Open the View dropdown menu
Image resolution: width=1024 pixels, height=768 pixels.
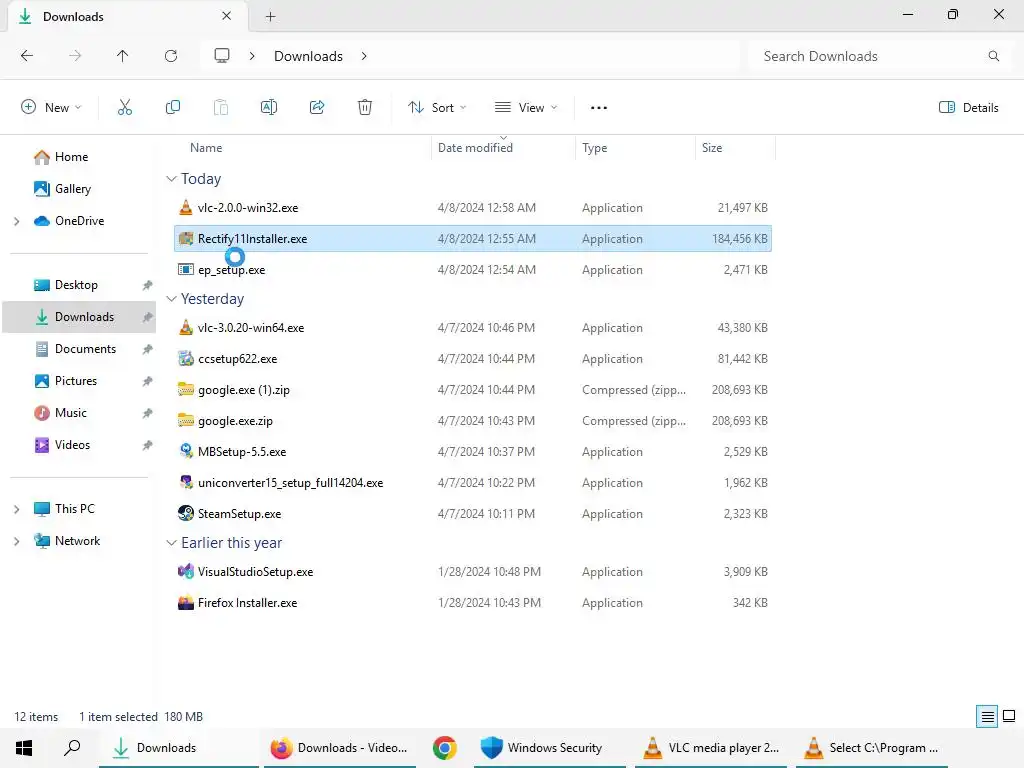[526, 108]
